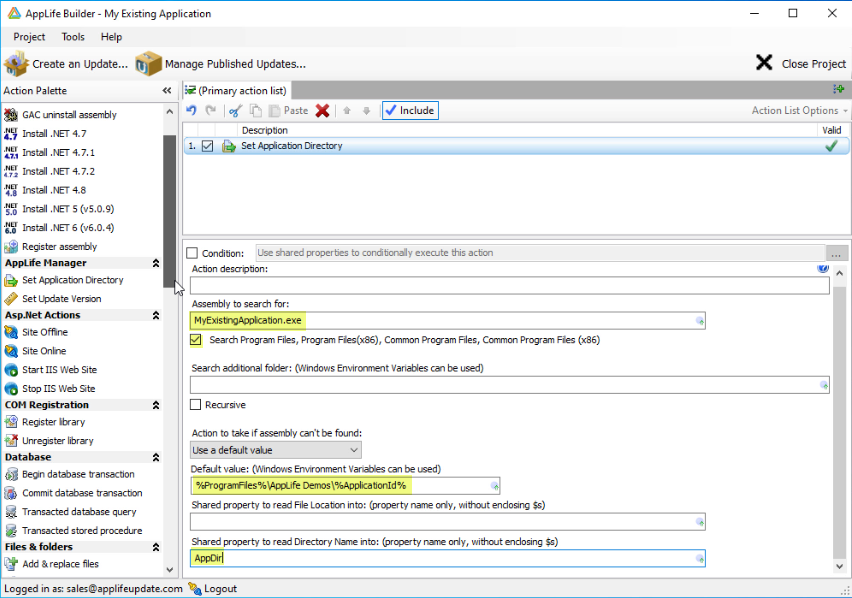Screen dimensions: 852x598
Task: Collapse the AppLife Manager group
Action: click(156, 263)
